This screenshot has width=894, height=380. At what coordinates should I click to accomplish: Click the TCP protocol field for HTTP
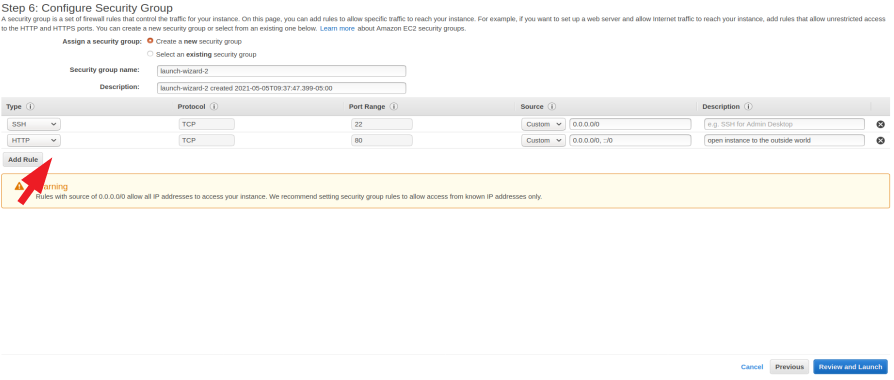click(x=206, y=140)
